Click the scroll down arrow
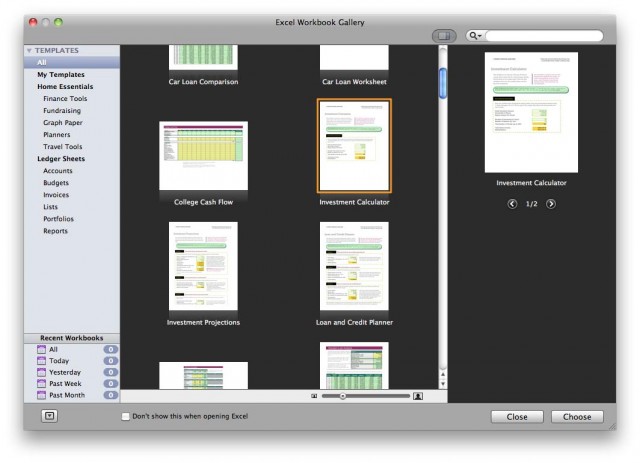The image size is (640, 463). (x=443, y=384)
